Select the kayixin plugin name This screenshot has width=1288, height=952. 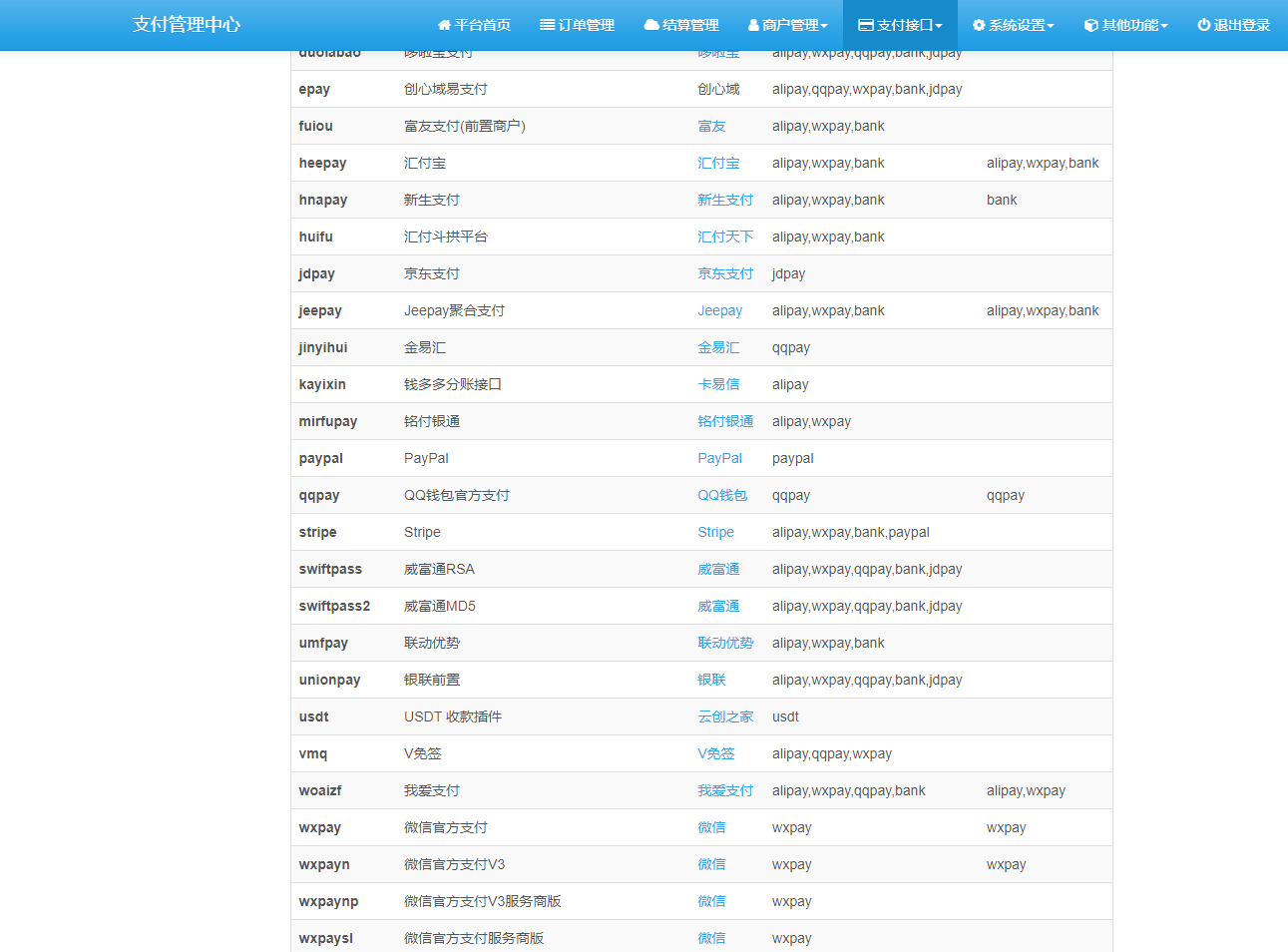coord(322,384)
